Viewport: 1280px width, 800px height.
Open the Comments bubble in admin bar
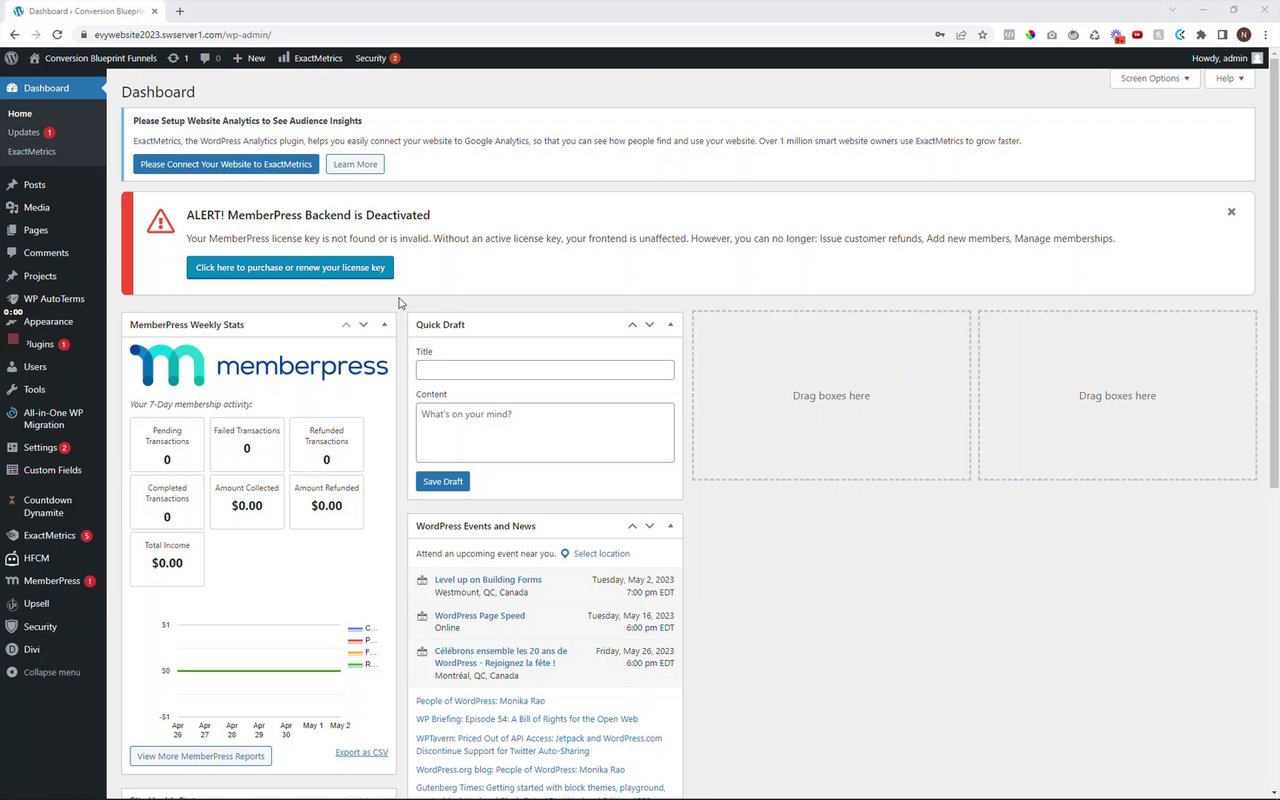coord(210,58)
